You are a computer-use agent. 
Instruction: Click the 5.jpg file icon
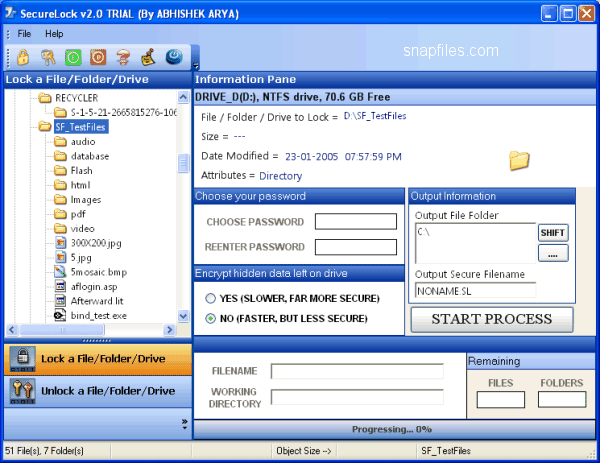(x=60, y=257)
